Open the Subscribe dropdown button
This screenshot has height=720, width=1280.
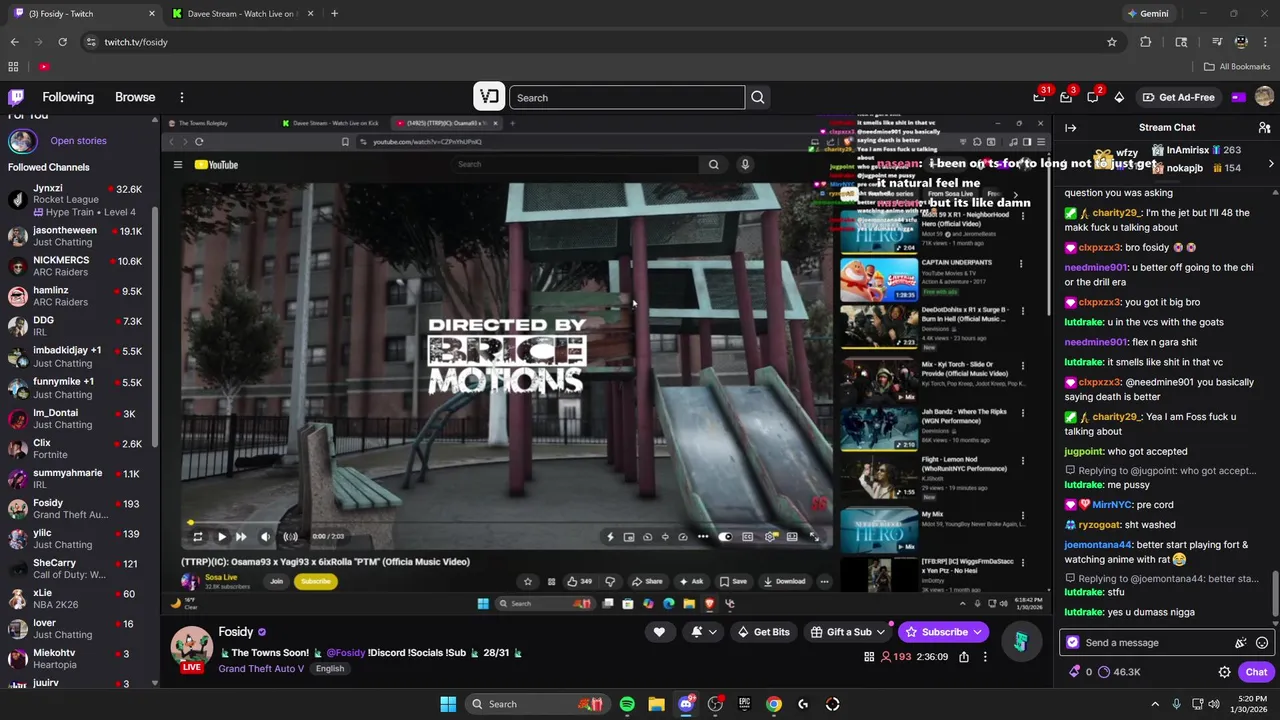(944, 632)
